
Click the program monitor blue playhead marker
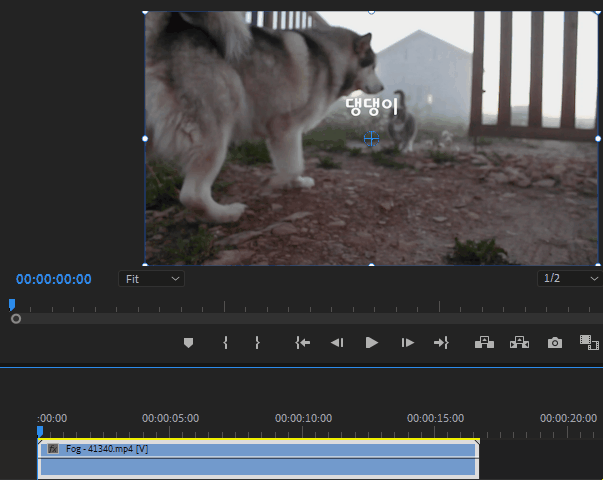tap(12, 305)
